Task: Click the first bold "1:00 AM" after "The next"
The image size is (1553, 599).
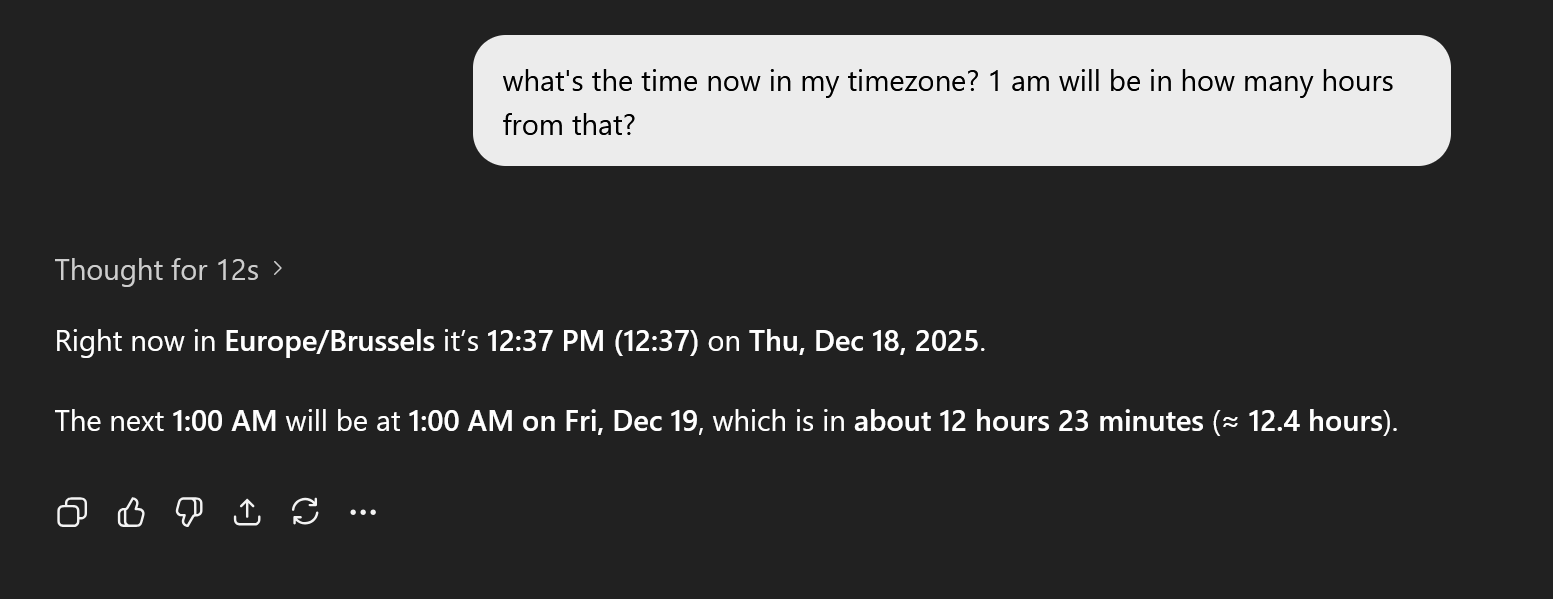Action: click(x=224, y=421)
